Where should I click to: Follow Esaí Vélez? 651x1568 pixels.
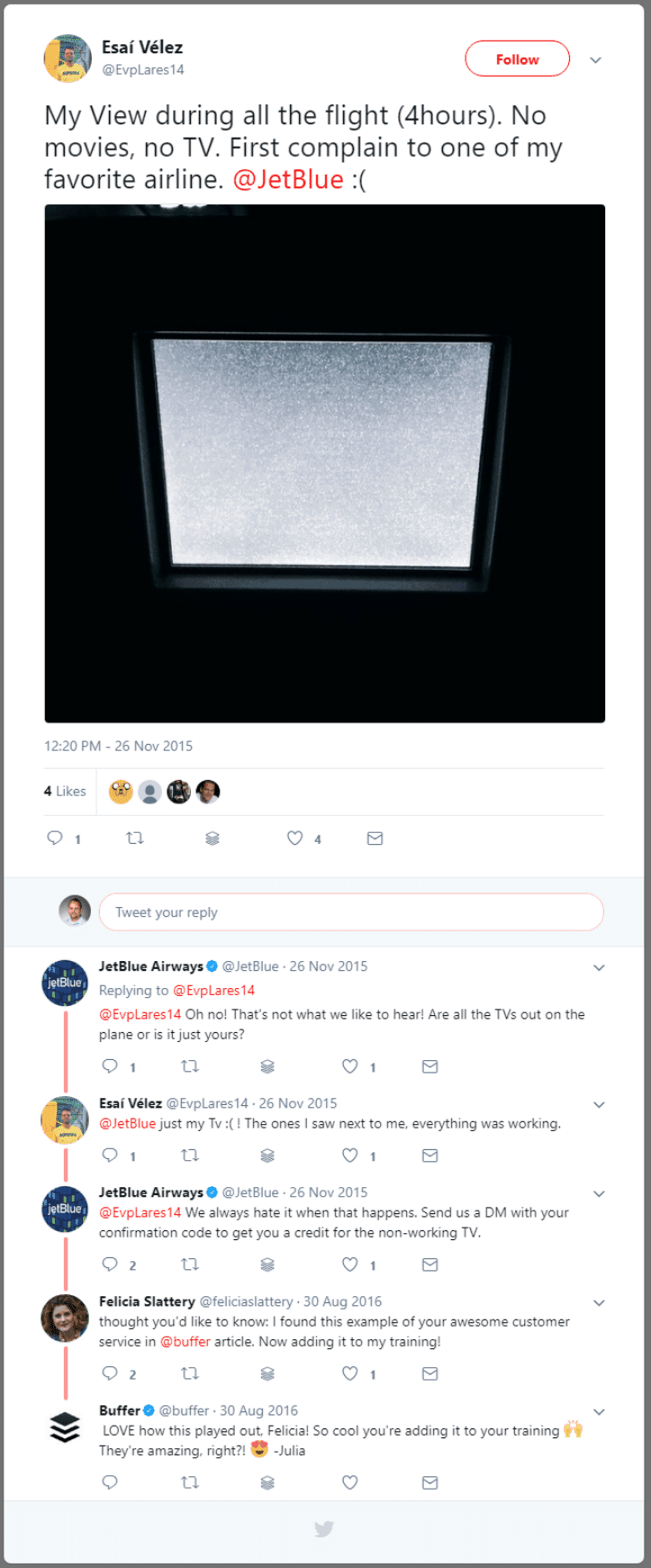[x=517, y=59]
